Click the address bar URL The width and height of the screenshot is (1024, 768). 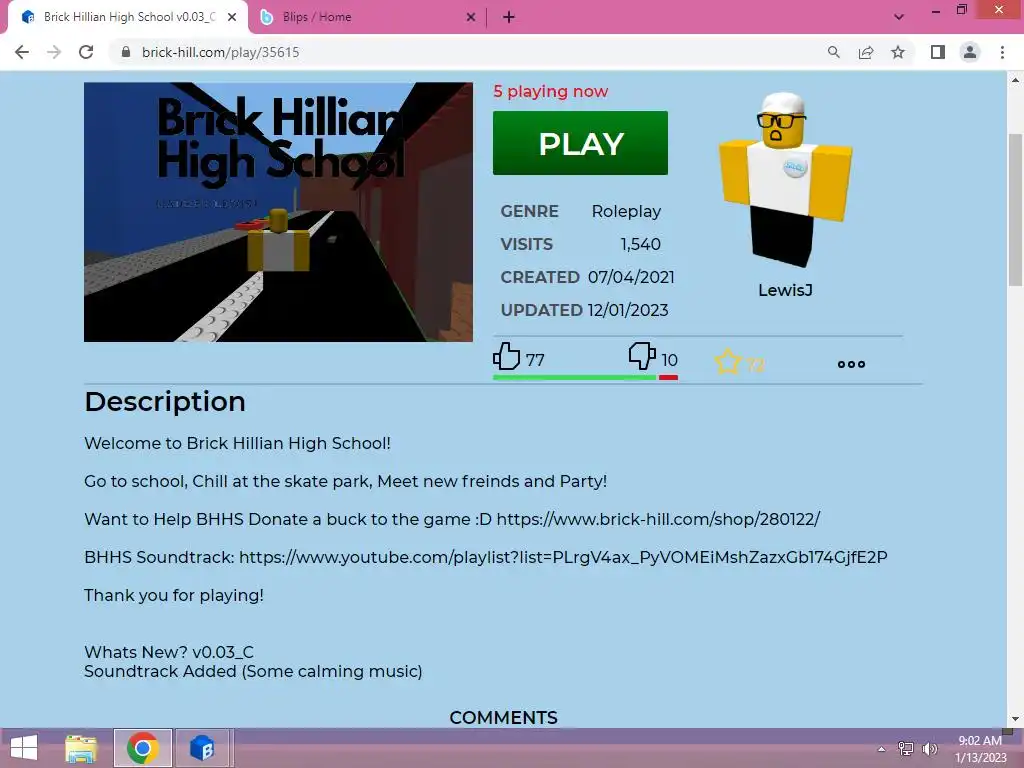click(220, 52)
